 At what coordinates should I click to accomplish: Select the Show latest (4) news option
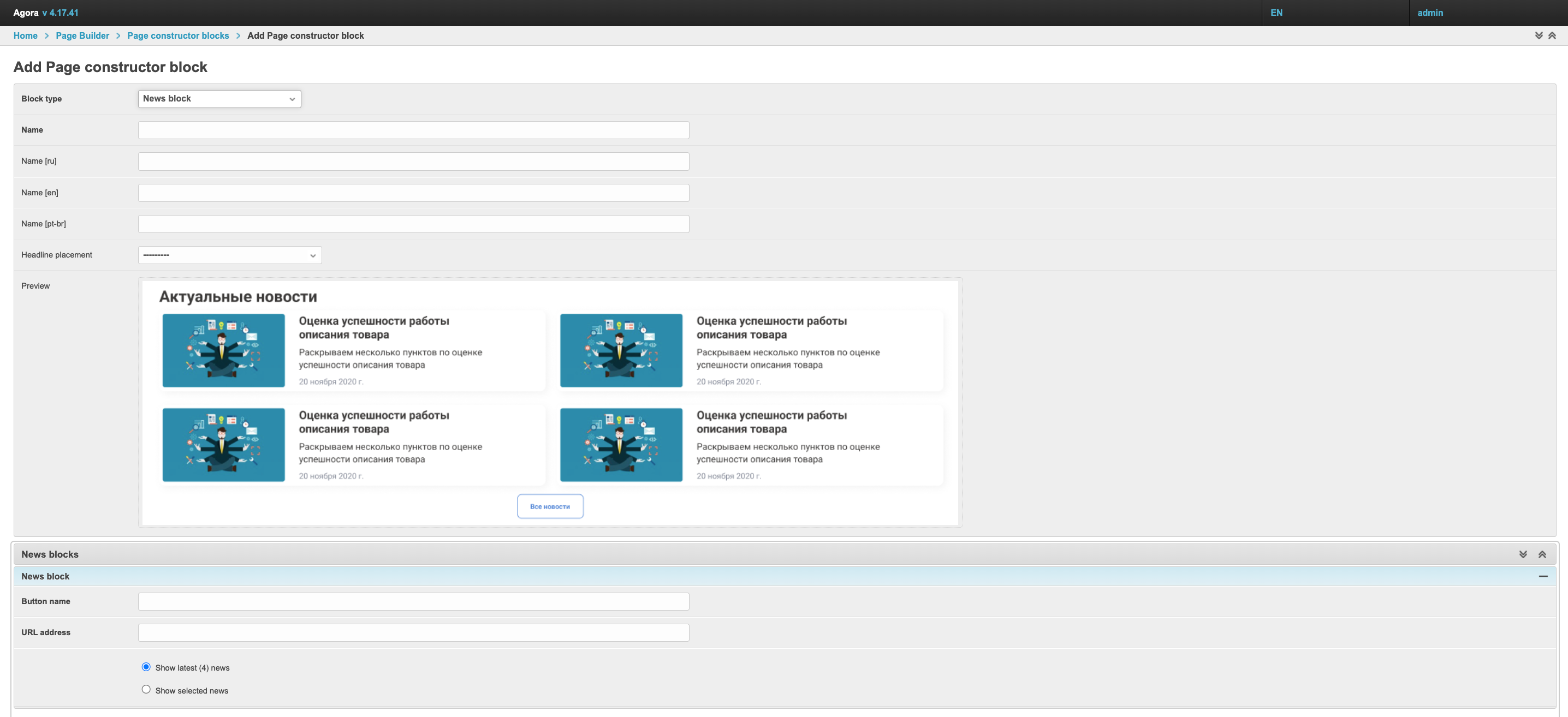146,666
